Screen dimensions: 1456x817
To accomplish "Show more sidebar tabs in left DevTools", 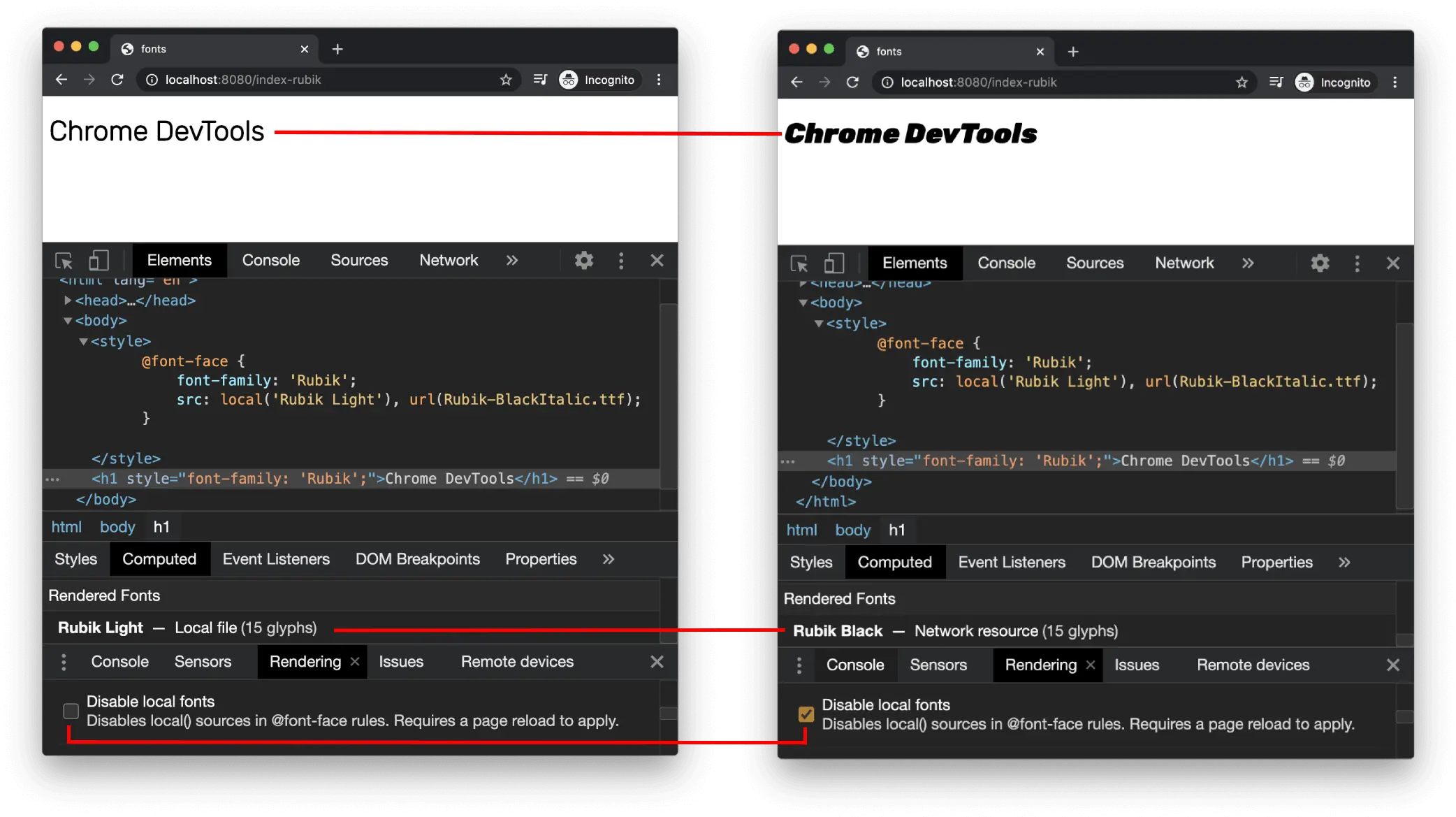I will tap(609, 559).
